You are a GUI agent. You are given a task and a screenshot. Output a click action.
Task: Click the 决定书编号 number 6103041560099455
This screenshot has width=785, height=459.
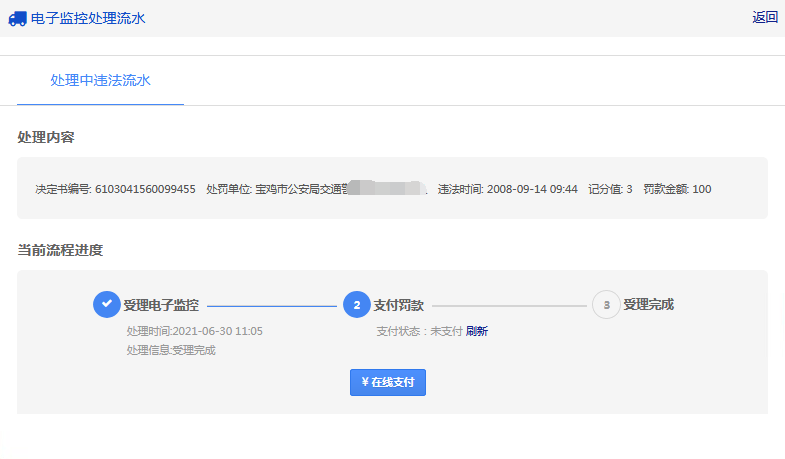click(x=145, y=189)
